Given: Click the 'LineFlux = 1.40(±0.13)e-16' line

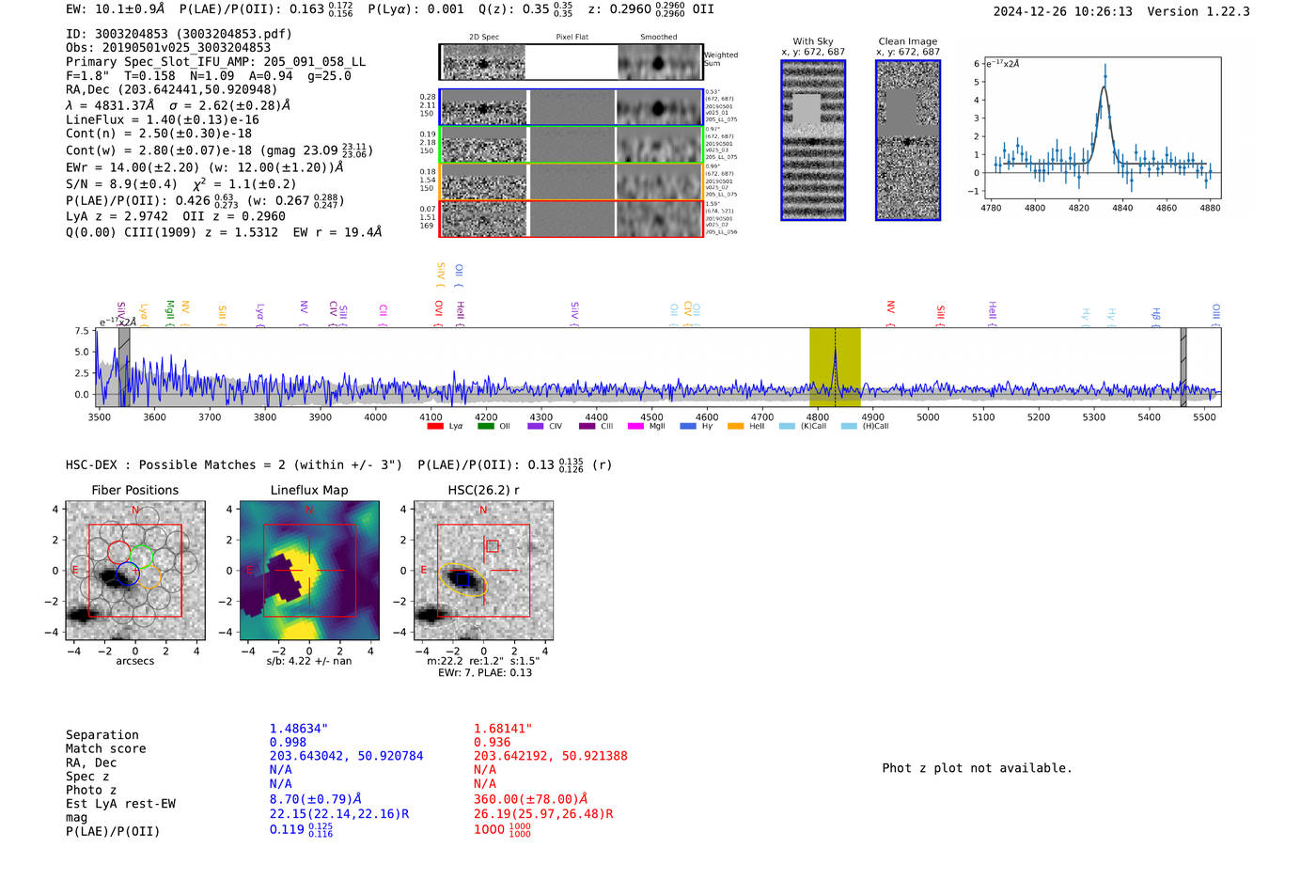Looking at the screenshot, I should coord(163,120).
